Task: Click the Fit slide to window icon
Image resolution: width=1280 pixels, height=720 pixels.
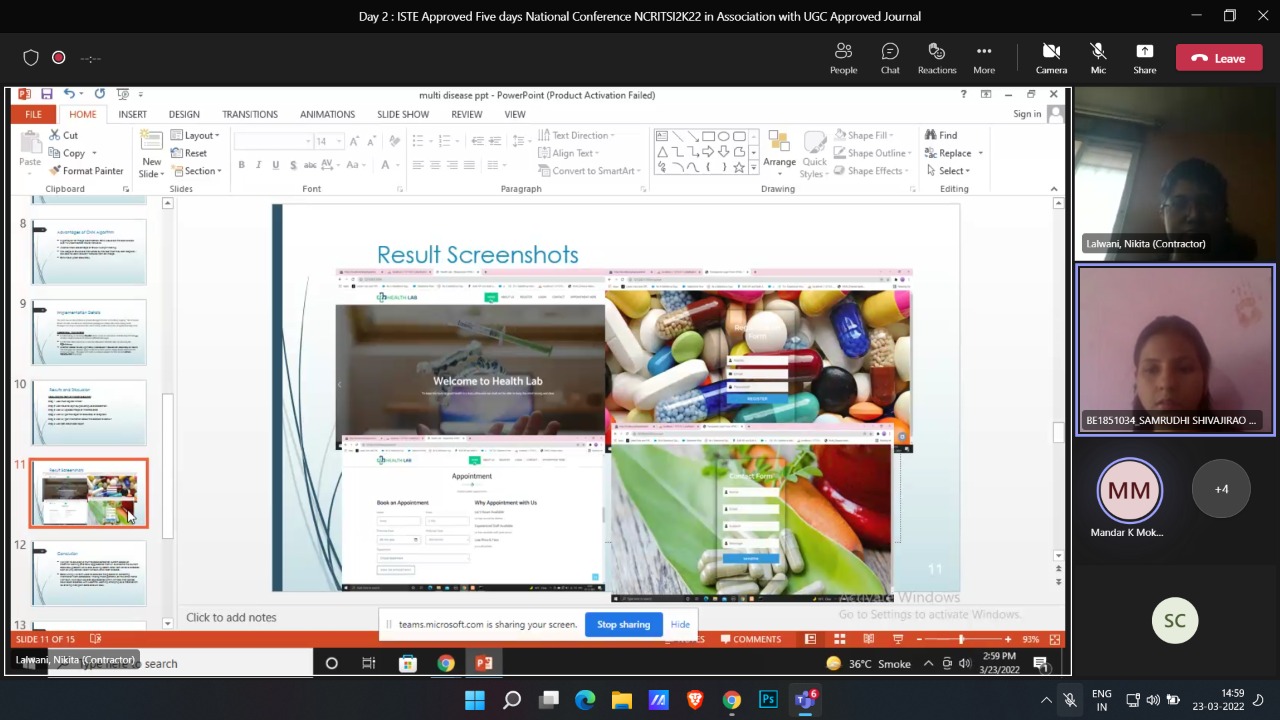Action: tap(1053, 639)
